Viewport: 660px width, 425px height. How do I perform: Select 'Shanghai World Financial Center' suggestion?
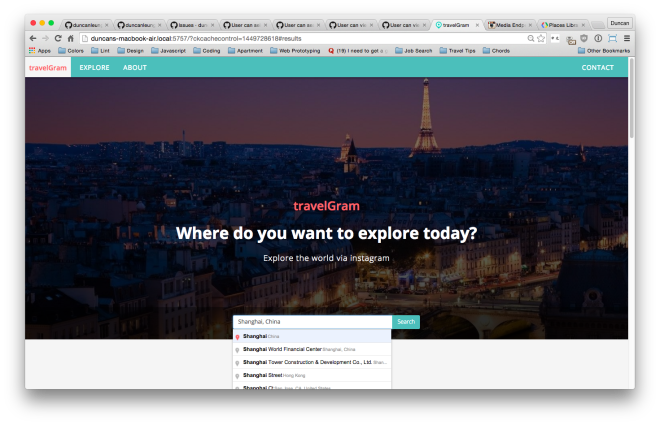312,349
